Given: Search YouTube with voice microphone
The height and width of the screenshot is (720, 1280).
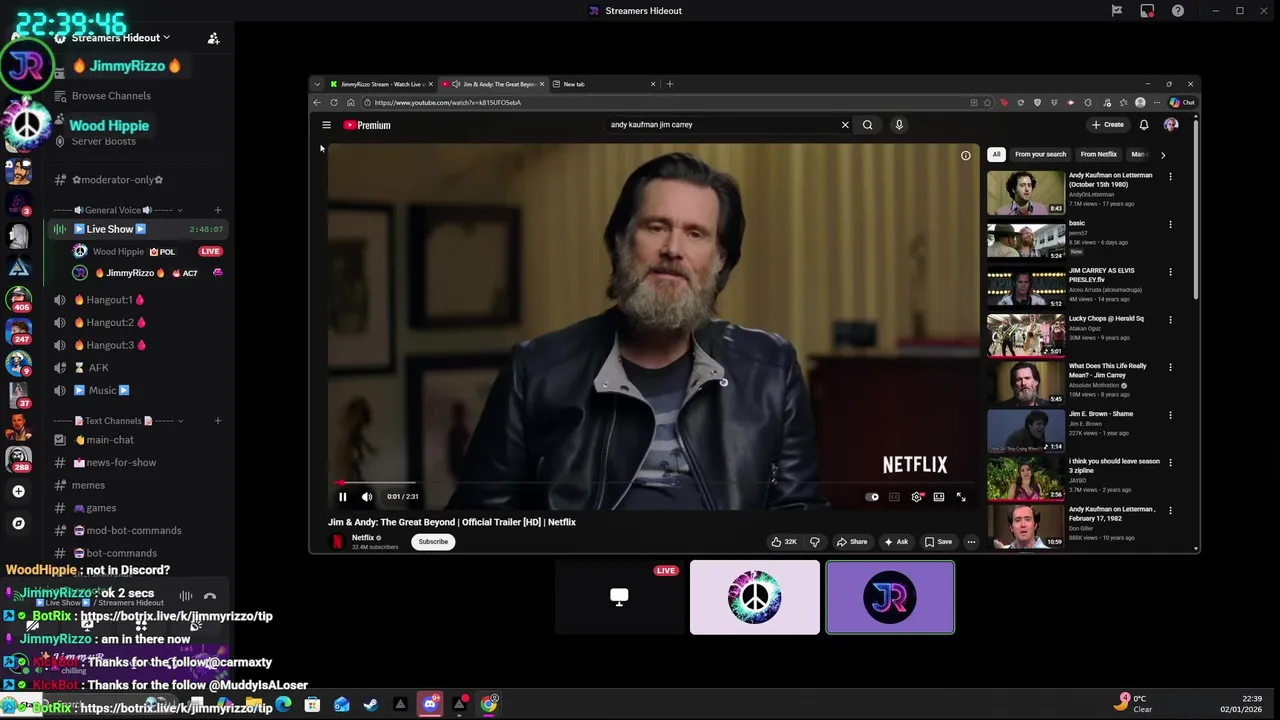Looking at the screenshot, I should (899, 125).
